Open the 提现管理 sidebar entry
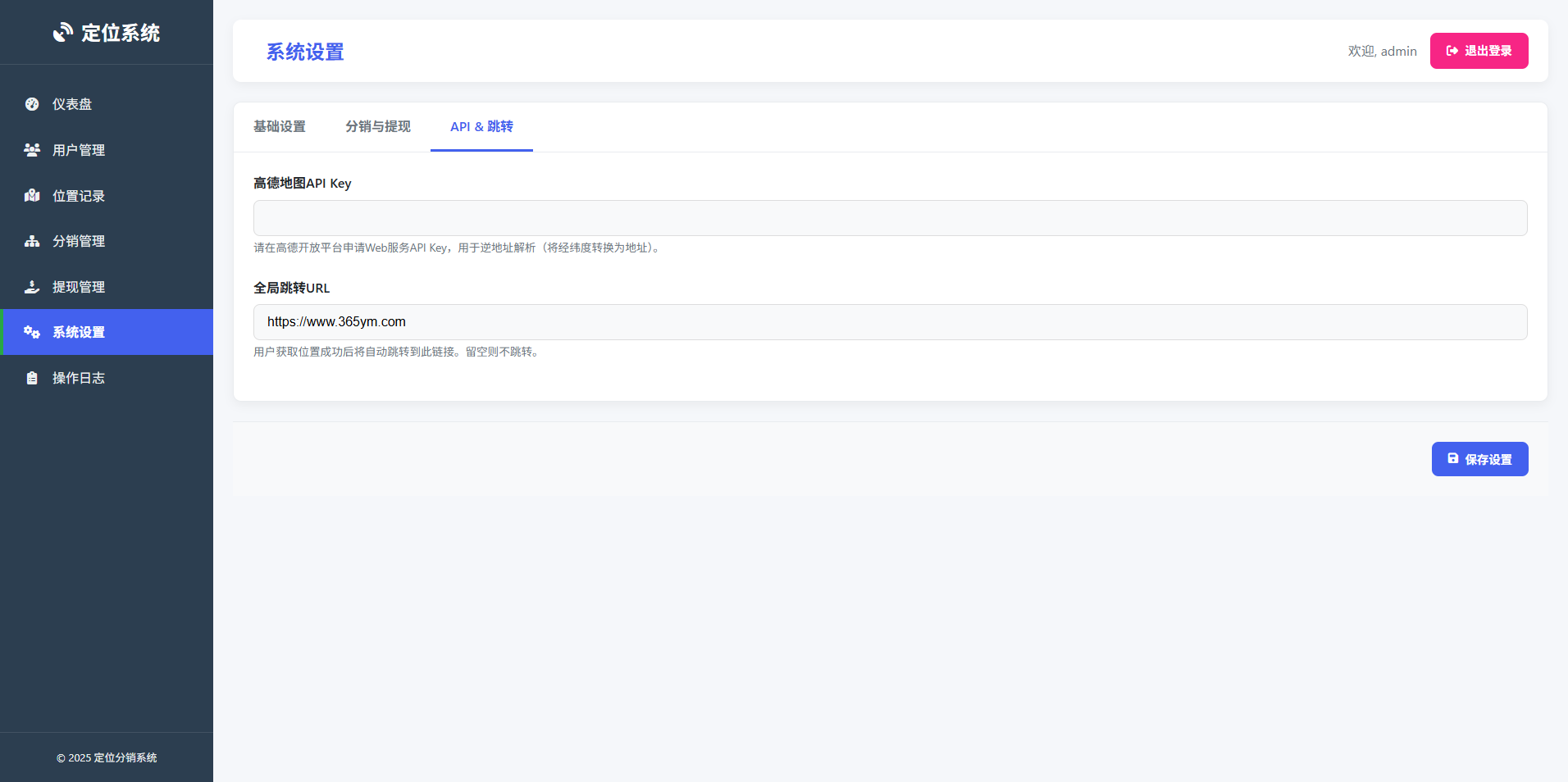Viewport: 1568px width, 782px height. coord(79,287)
